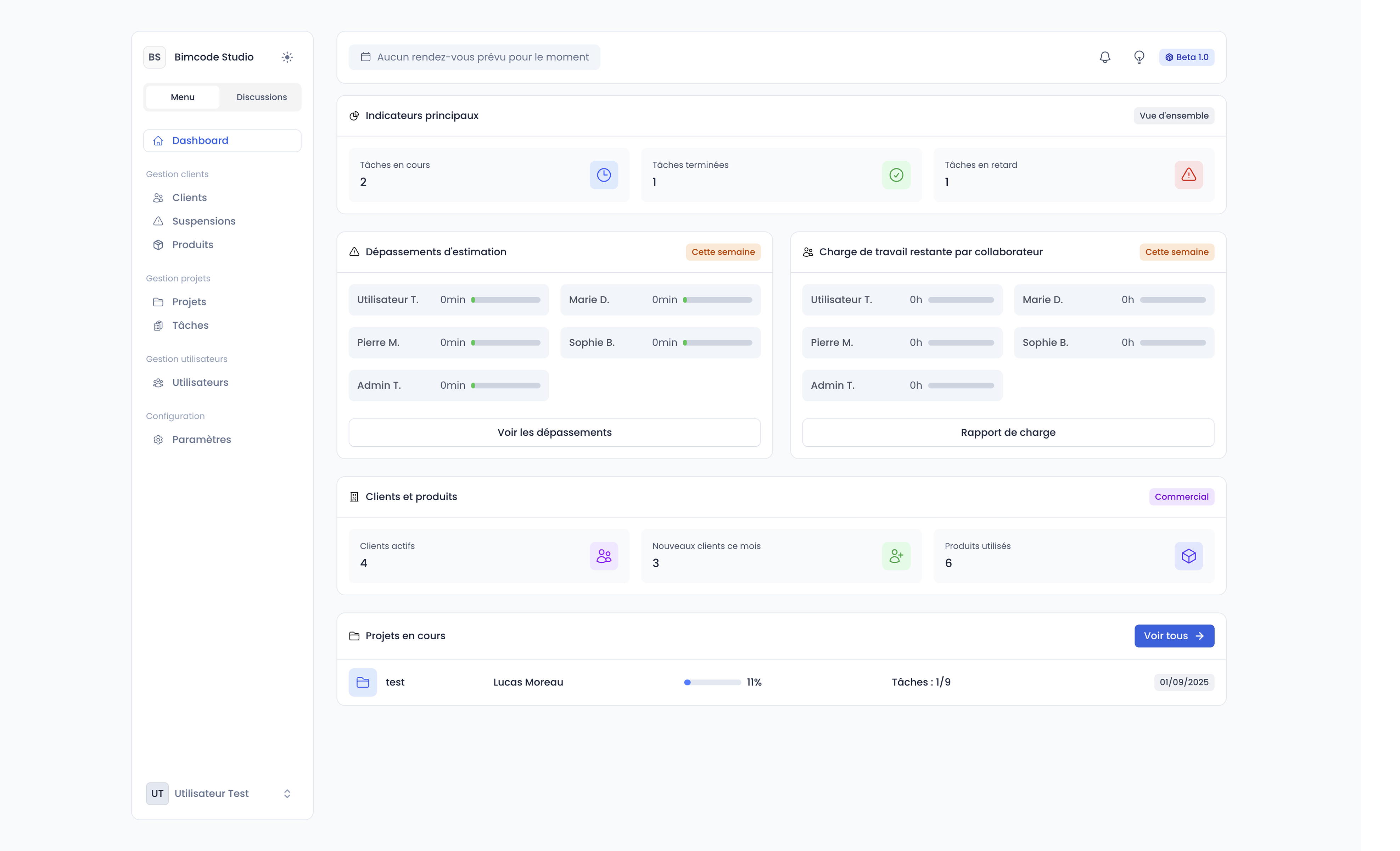Toggle the light/dark theme sun icon

(287, 57)
